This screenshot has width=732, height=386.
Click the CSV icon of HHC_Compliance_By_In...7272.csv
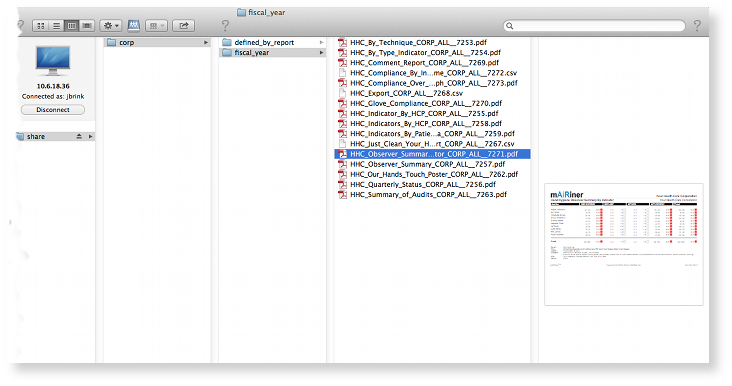pos(343,73)
